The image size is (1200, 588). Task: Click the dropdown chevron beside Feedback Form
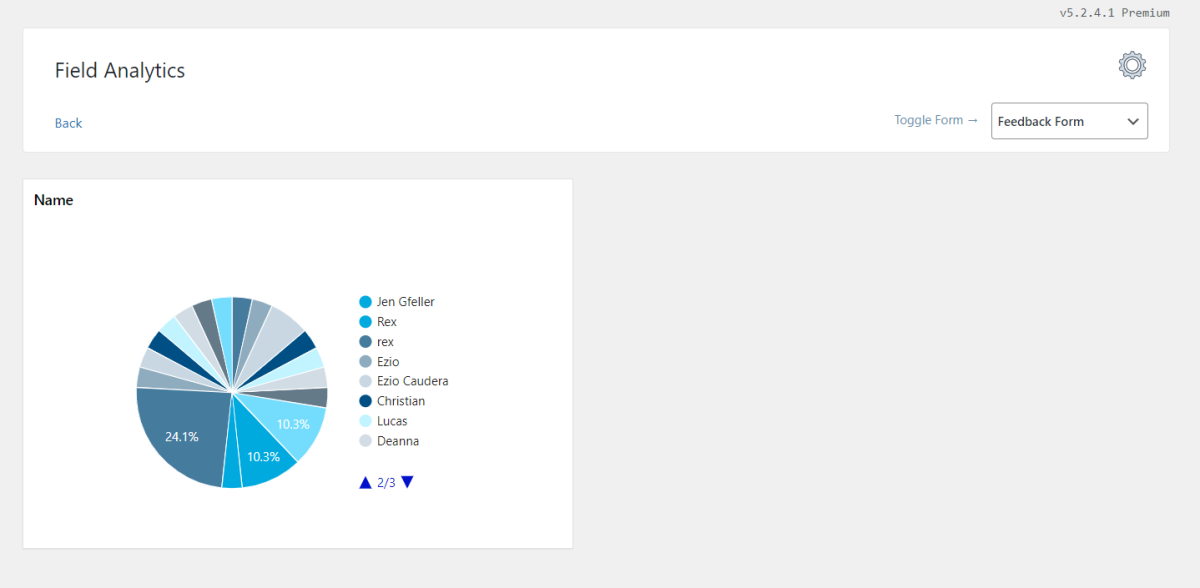(1133, 121)
